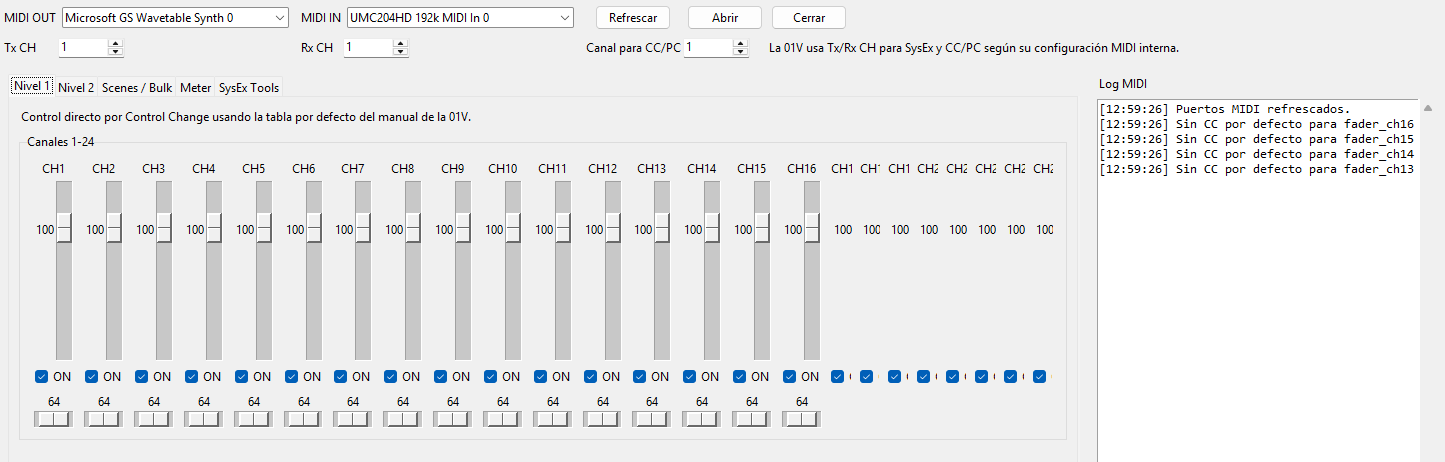Open the MIDI IN device dropdown
The width and height of the screenshot is (1445, 462).
(x=460, y=18)
